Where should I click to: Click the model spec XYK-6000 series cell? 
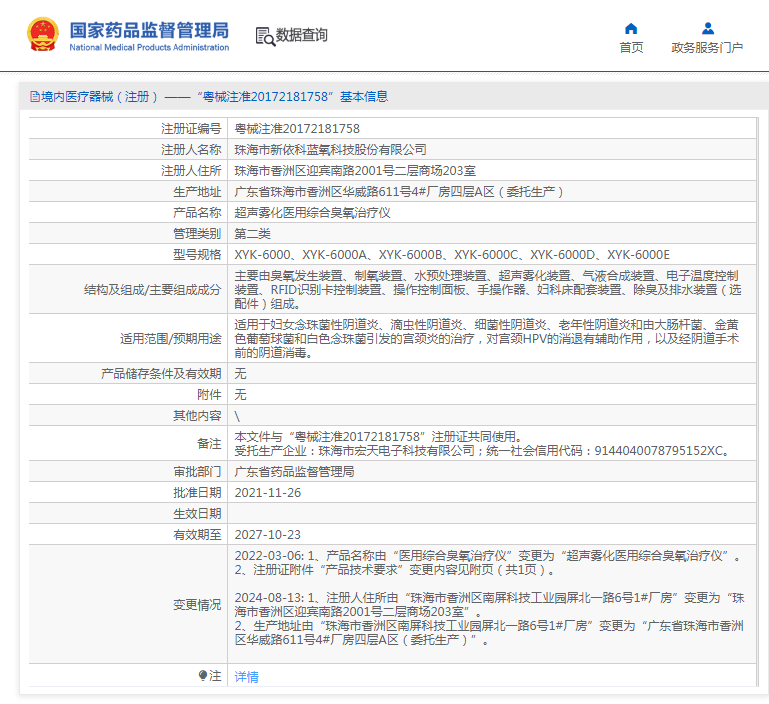point(452,255)
